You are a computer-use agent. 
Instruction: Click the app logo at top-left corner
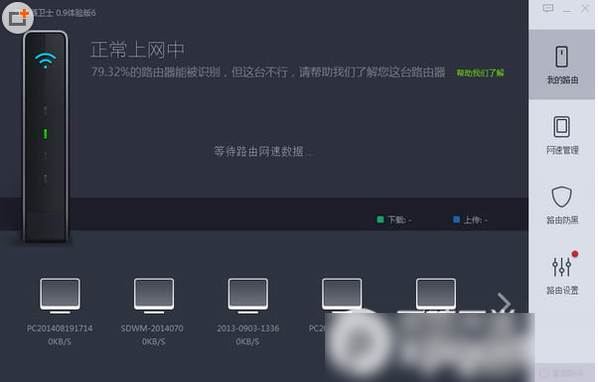tap(18, 18)
